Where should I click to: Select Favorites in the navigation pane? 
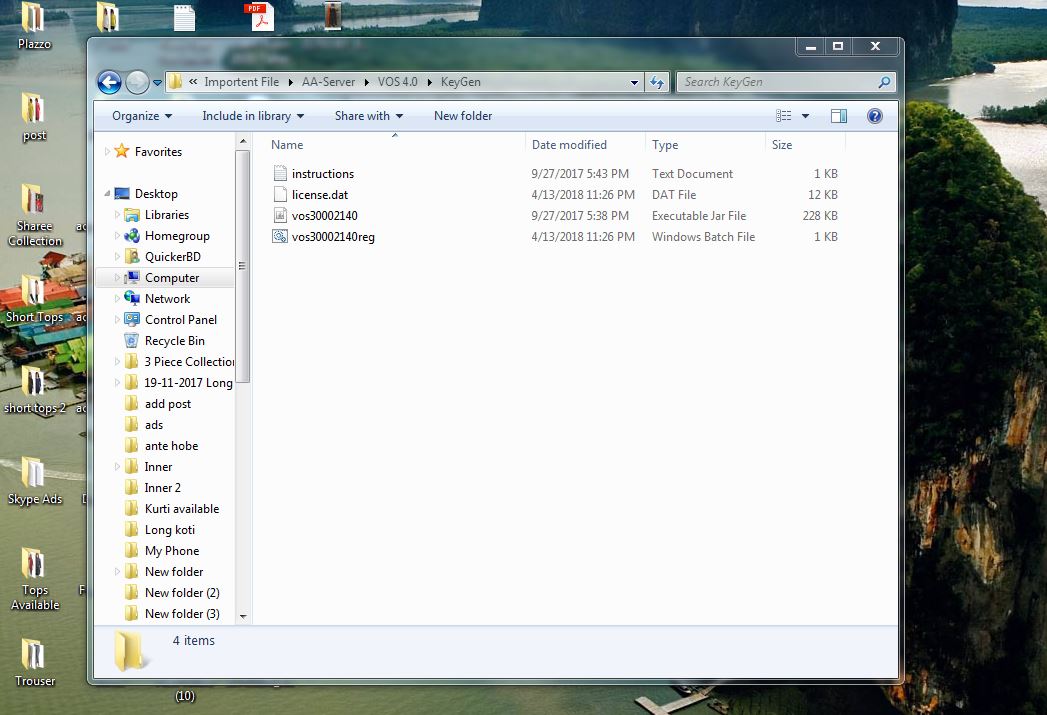[158, 152]
